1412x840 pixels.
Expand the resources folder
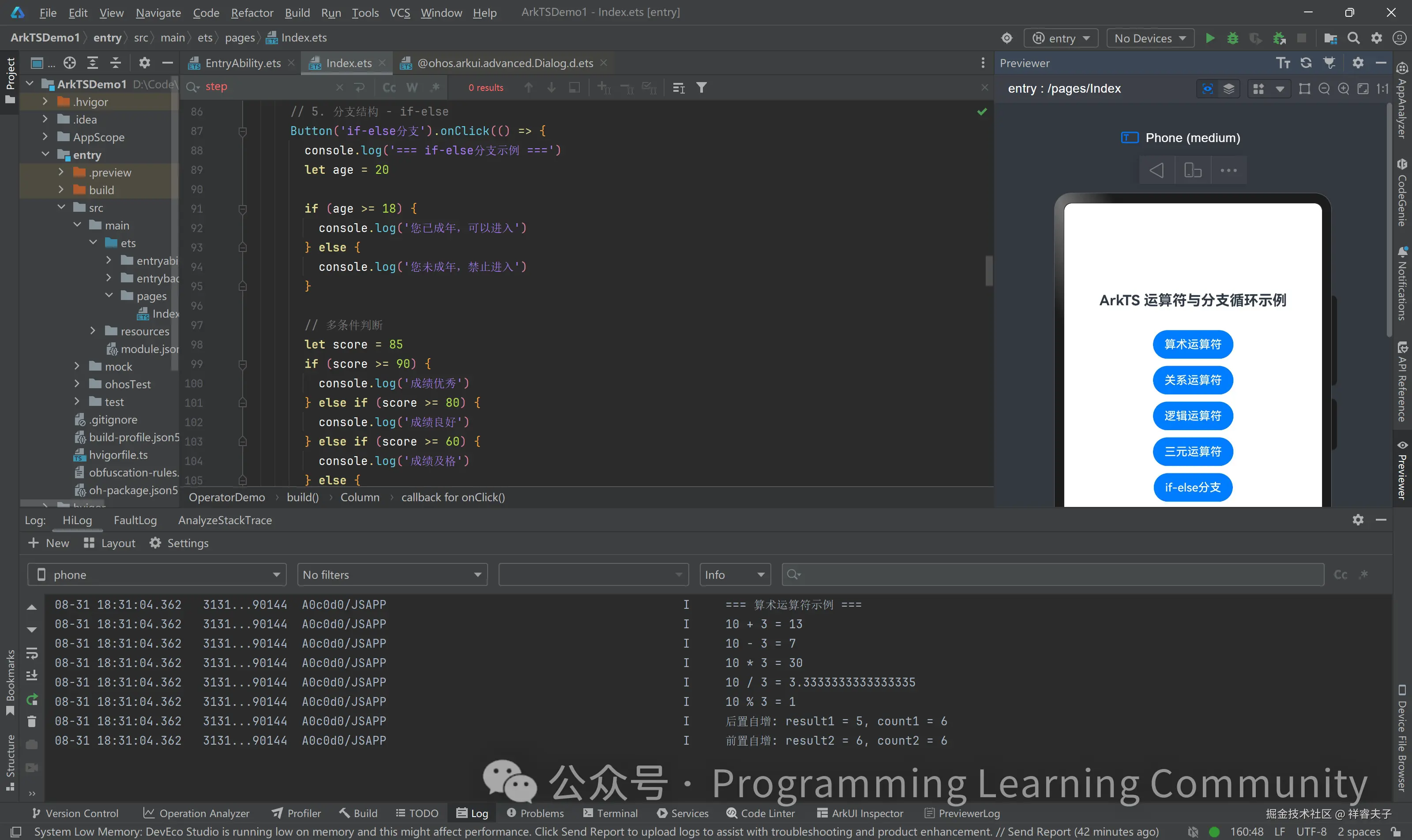94,331
